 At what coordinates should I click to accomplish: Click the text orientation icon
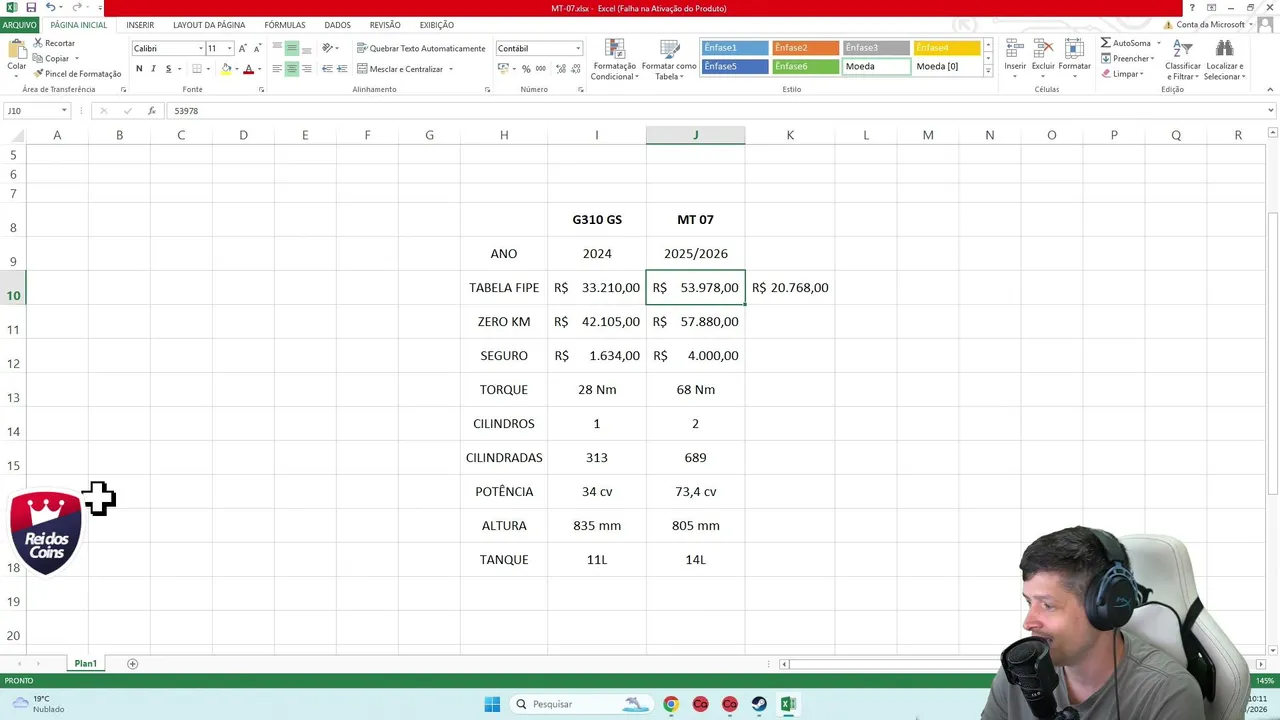[327, 48]
